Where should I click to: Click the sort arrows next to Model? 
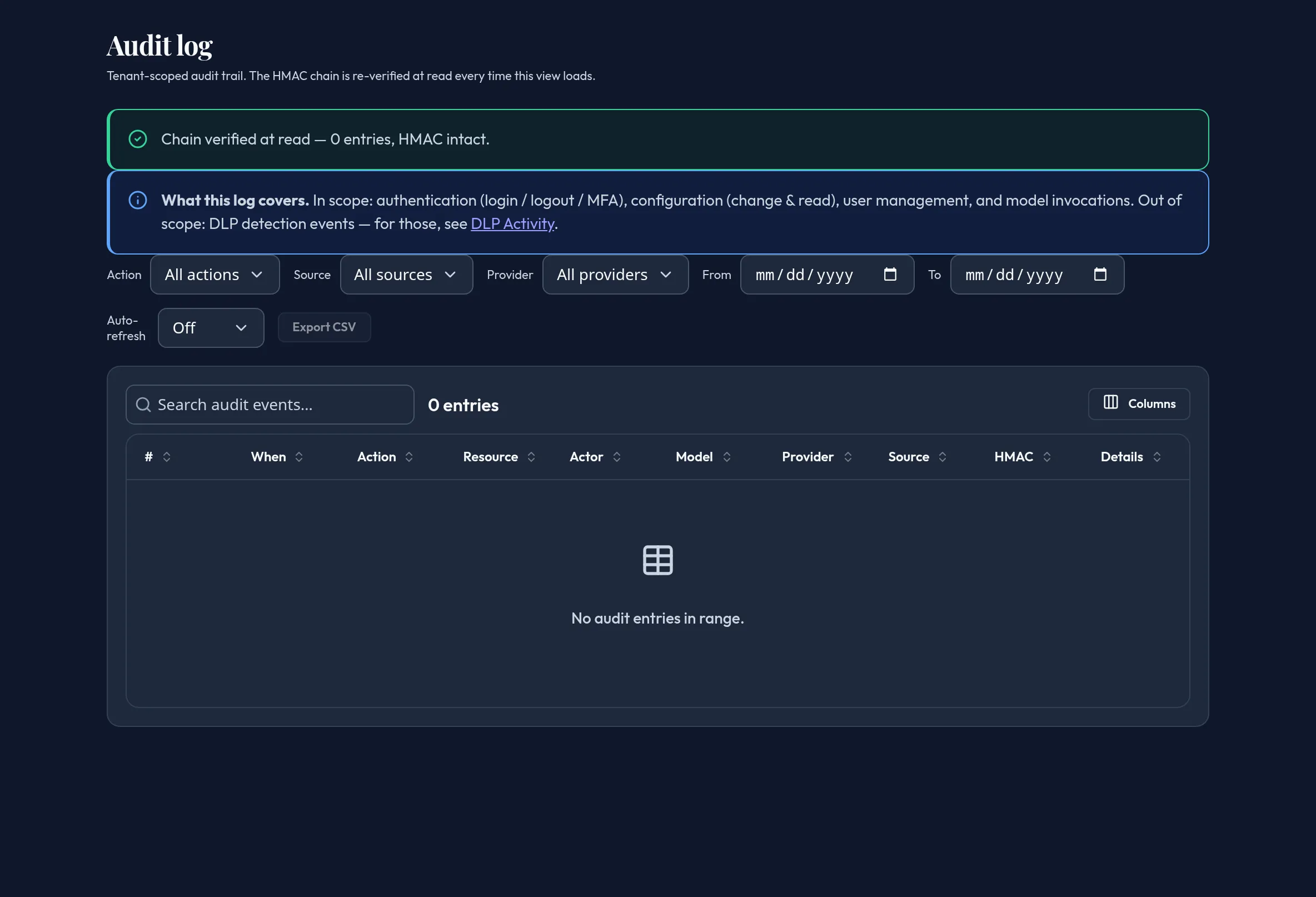[726, 457]
